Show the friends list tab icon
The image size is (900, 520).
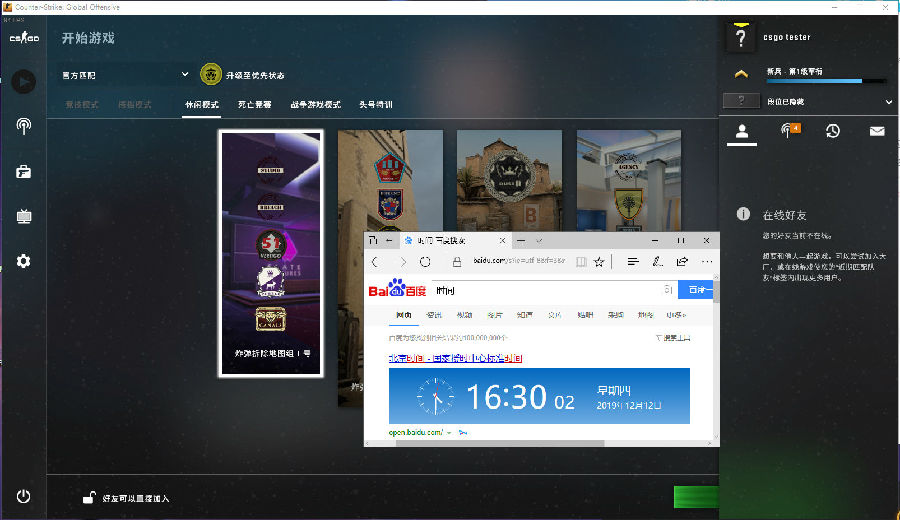click(x=742, y=131)
